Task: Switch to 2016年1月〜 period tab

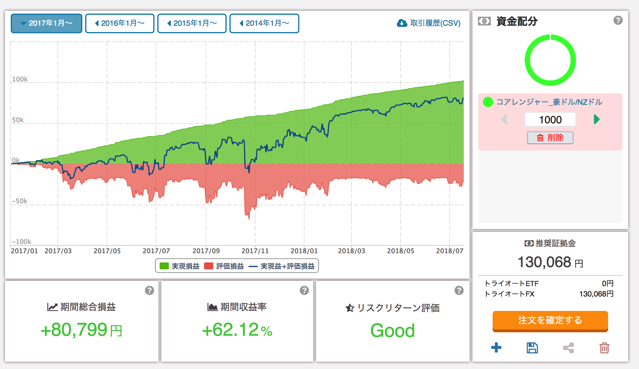Action: pos(119,23)
